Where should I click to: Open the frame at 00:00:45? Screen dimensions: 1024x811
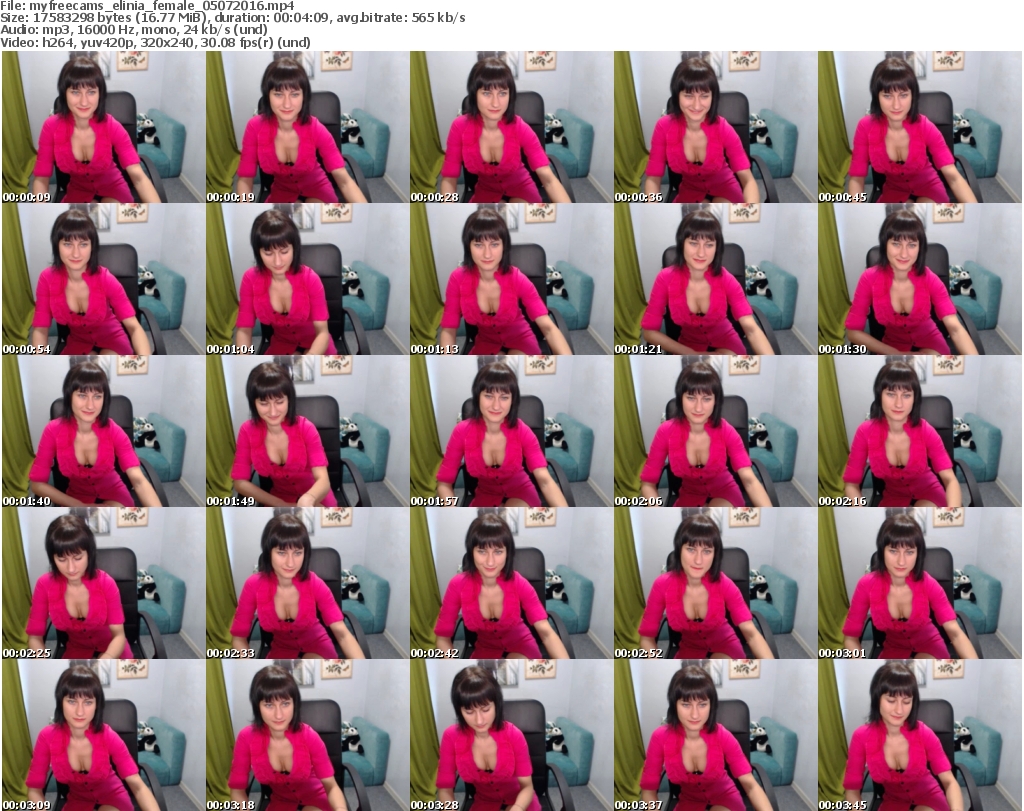click(920, 127)
